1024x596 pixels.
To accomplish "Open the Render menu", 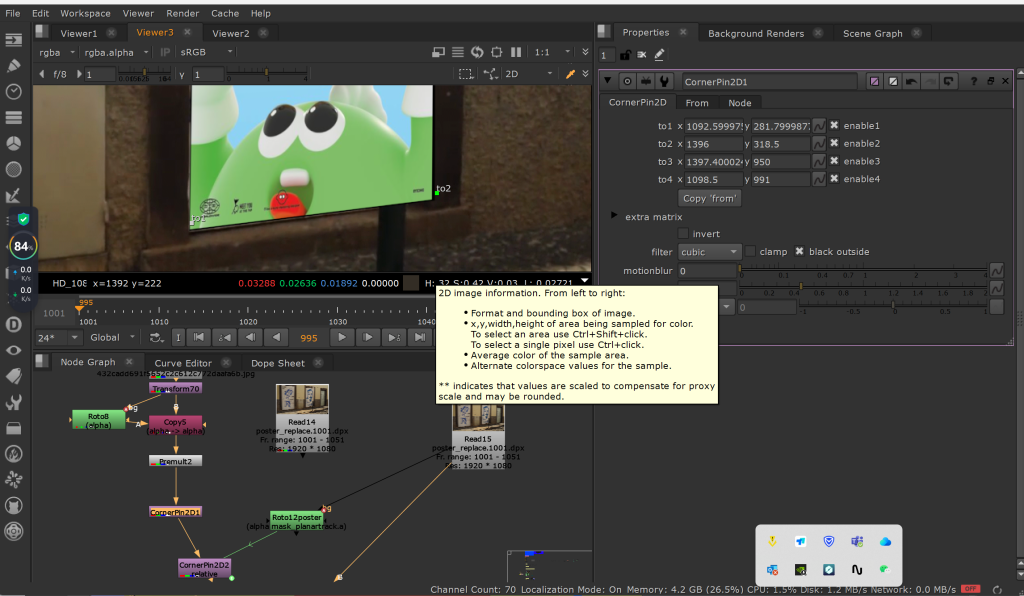I will point(183,13).
